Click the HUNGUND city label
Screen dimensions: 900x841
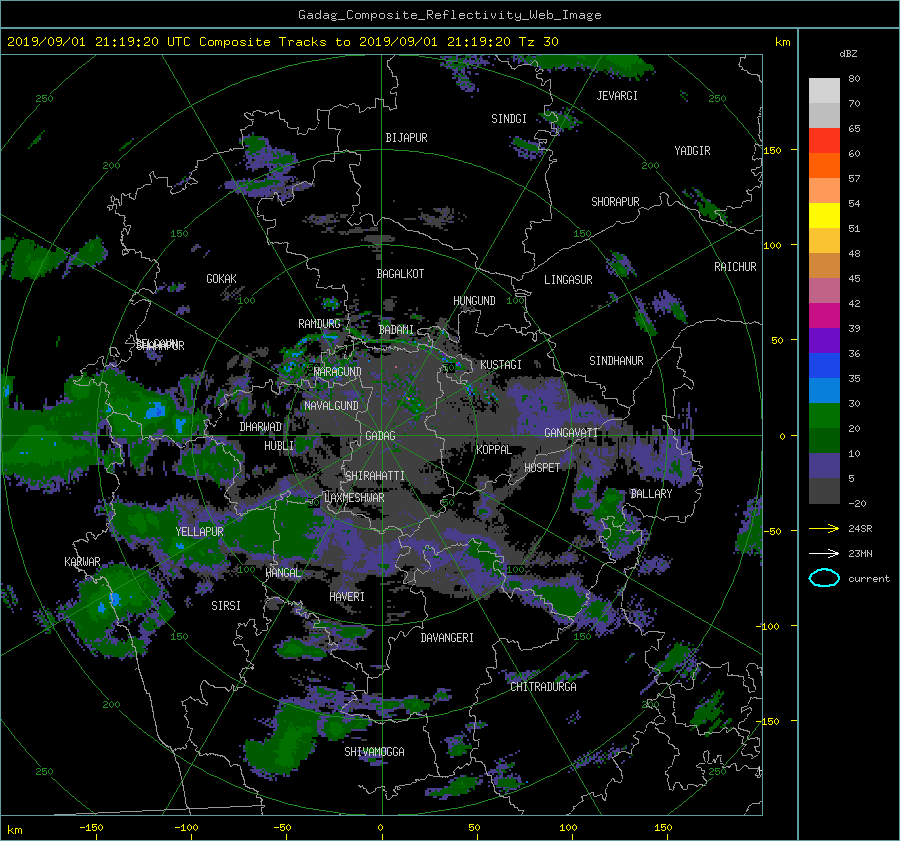point(474,301)
